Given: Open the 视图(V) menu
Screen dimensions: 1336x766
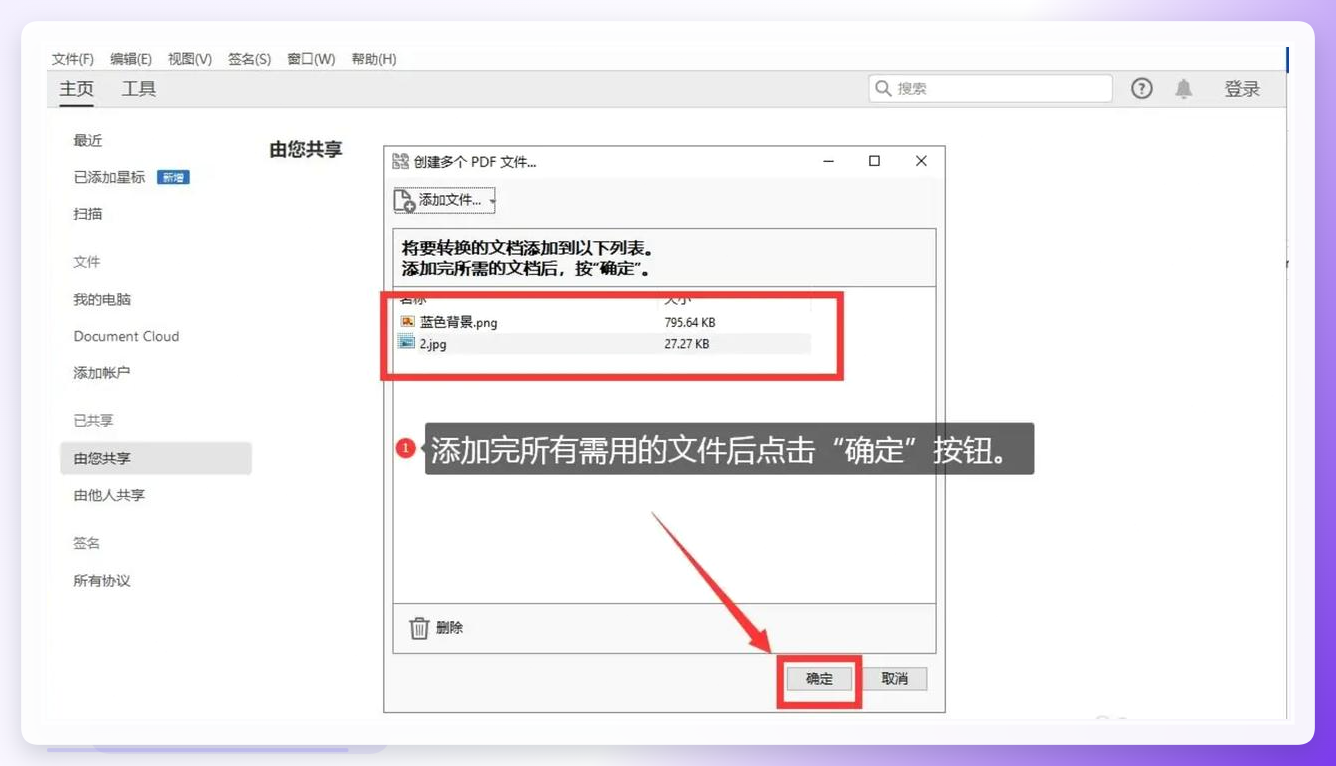Looking at the screenshot, I should (x=190, y=59).
